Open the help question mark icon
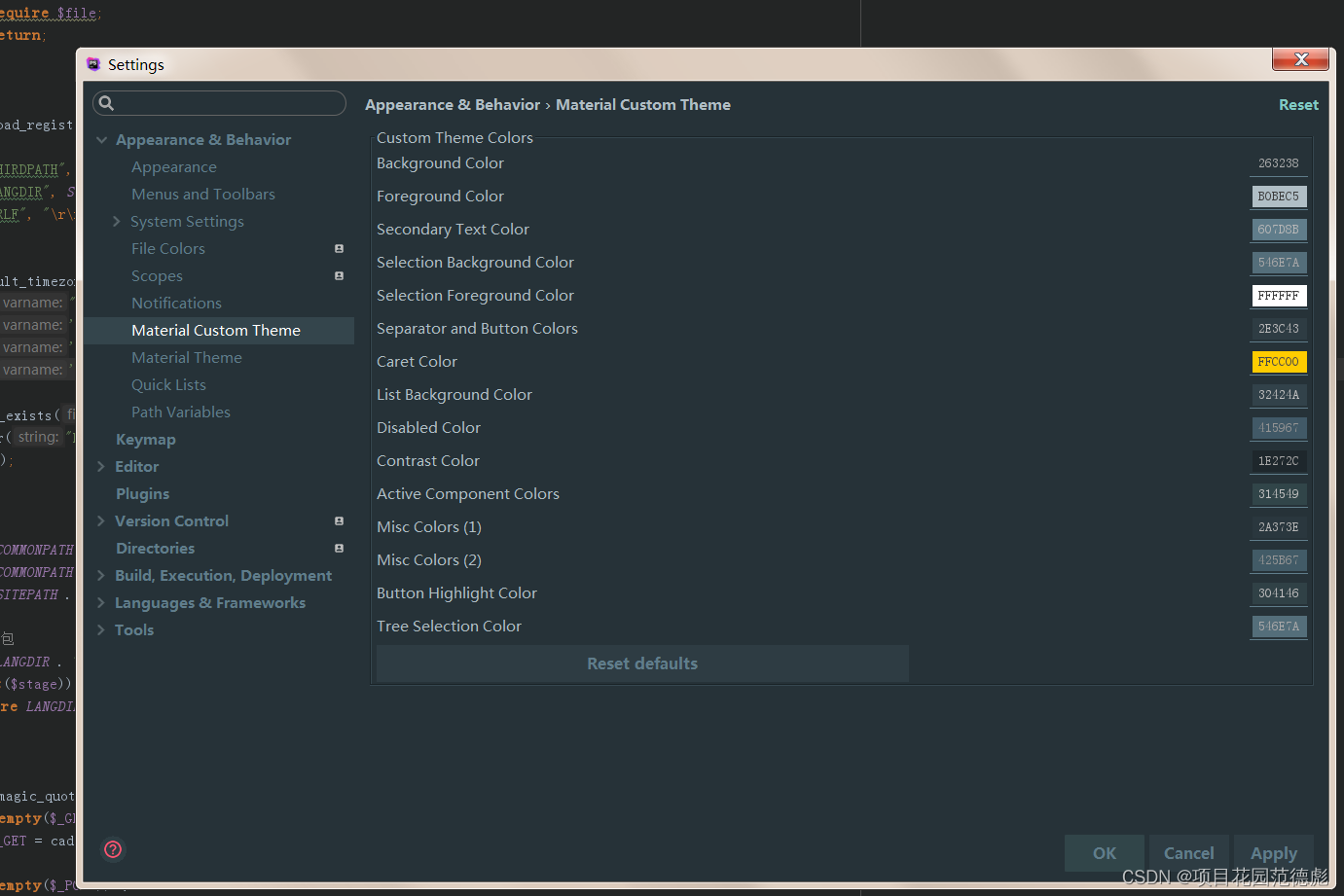Screen dimensions: 1344x896 tap(113, 849)
